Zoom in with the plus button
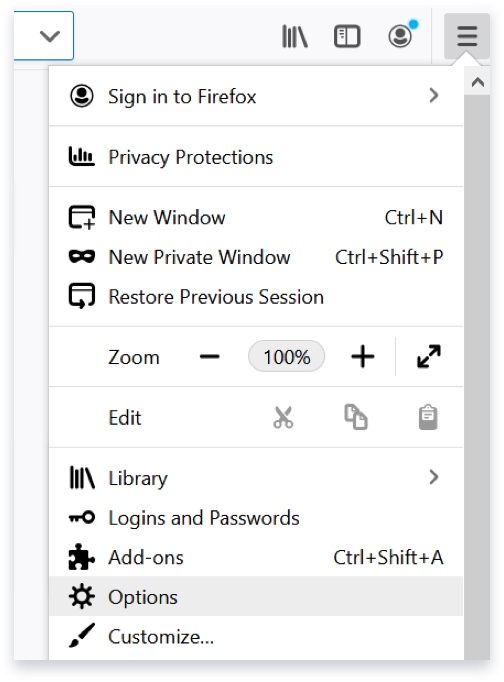The image size is (504, 682). click(x=363, y=357)
